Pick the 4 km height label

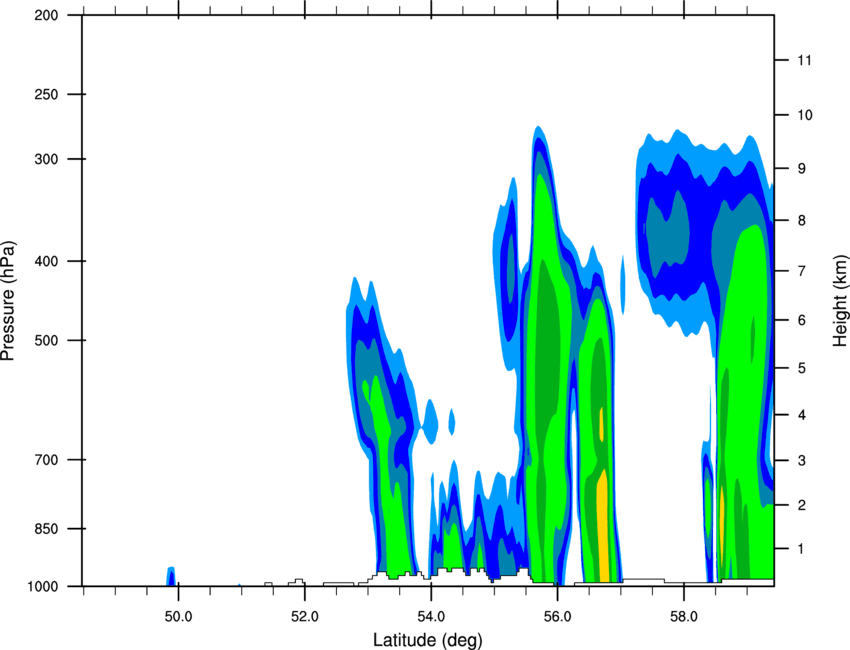pos(801,415)
